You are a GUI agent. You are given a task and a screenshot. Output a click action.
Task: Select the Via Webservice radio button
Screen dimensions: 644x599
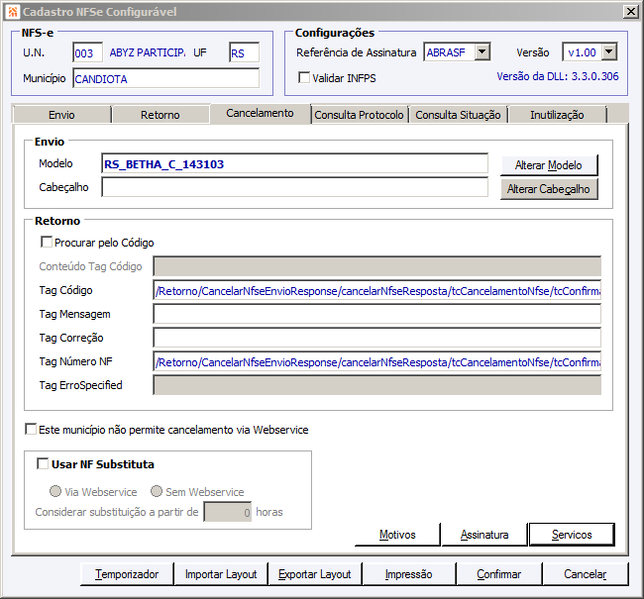55,491
